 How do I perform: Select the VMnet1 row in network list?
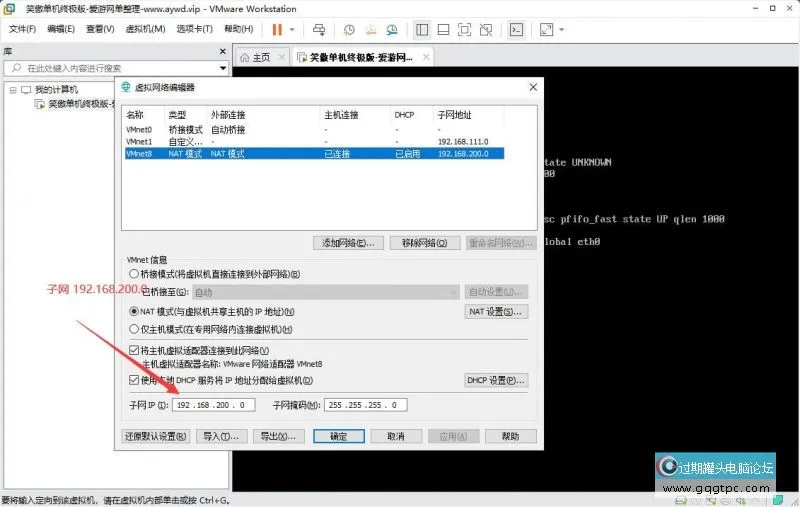(x=314, y=142)
